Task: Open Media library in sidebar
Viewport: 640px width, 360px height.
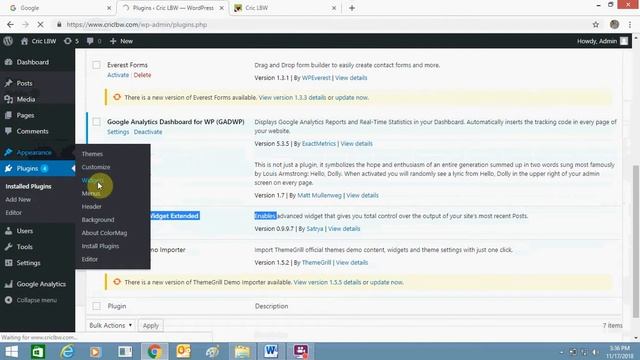Action: click(x=26, y=99)
